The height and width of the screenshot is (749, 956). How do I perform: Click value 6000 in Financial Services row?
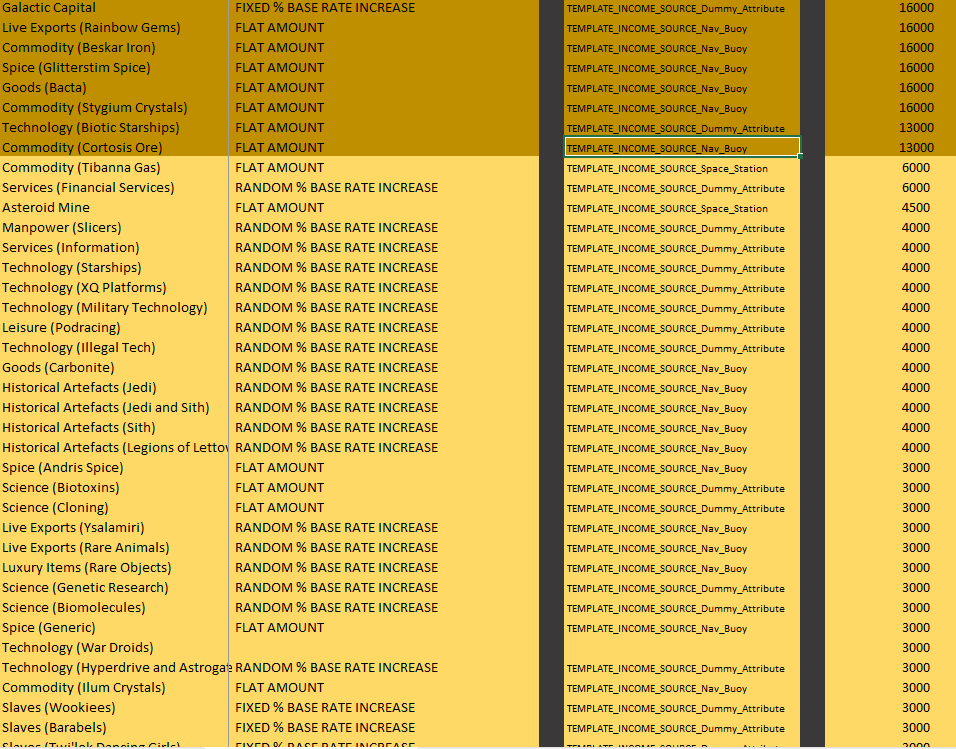[x=916, y=188]
